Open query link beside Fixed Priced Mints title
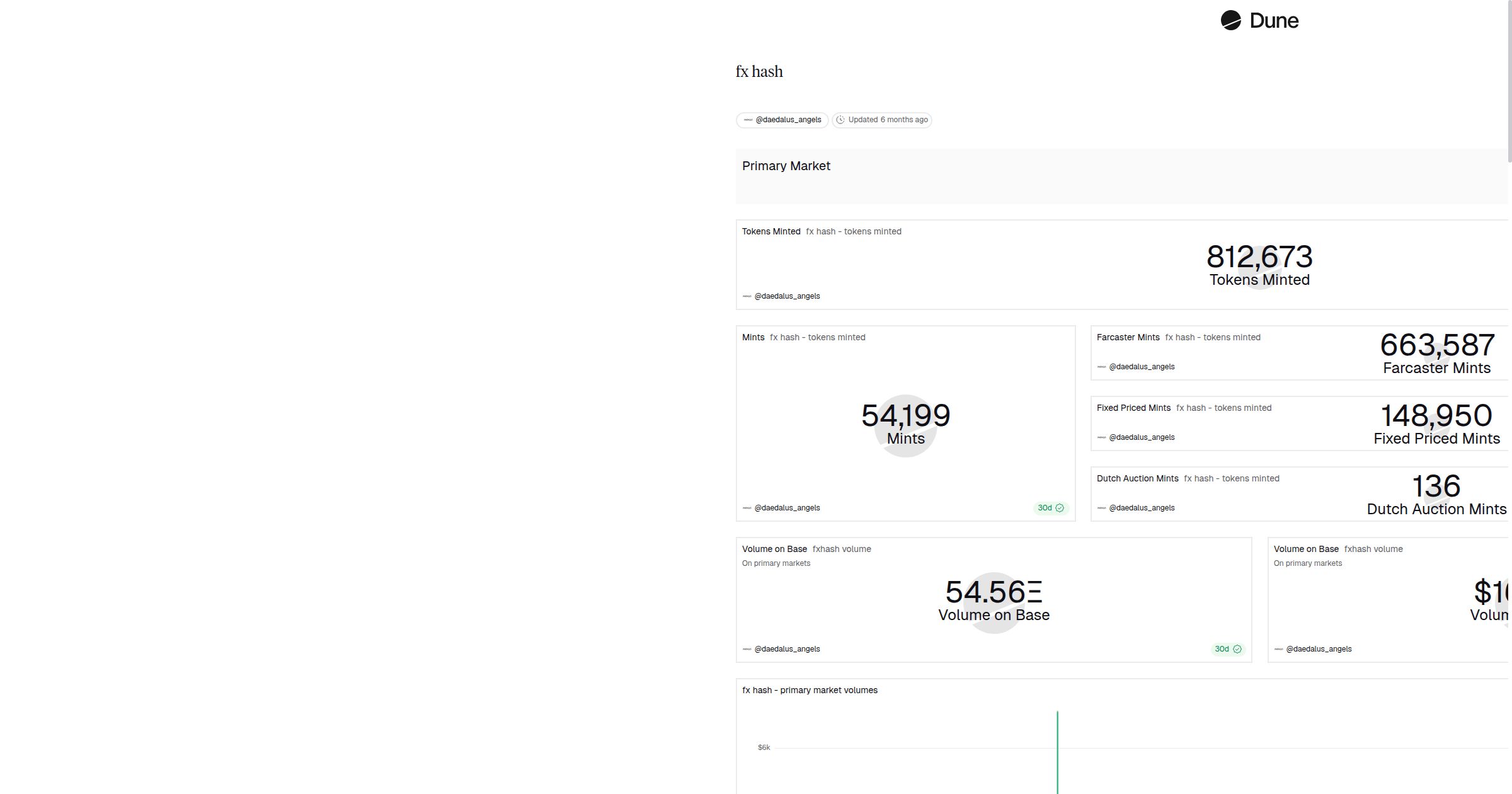 [x=1223, y=408]
